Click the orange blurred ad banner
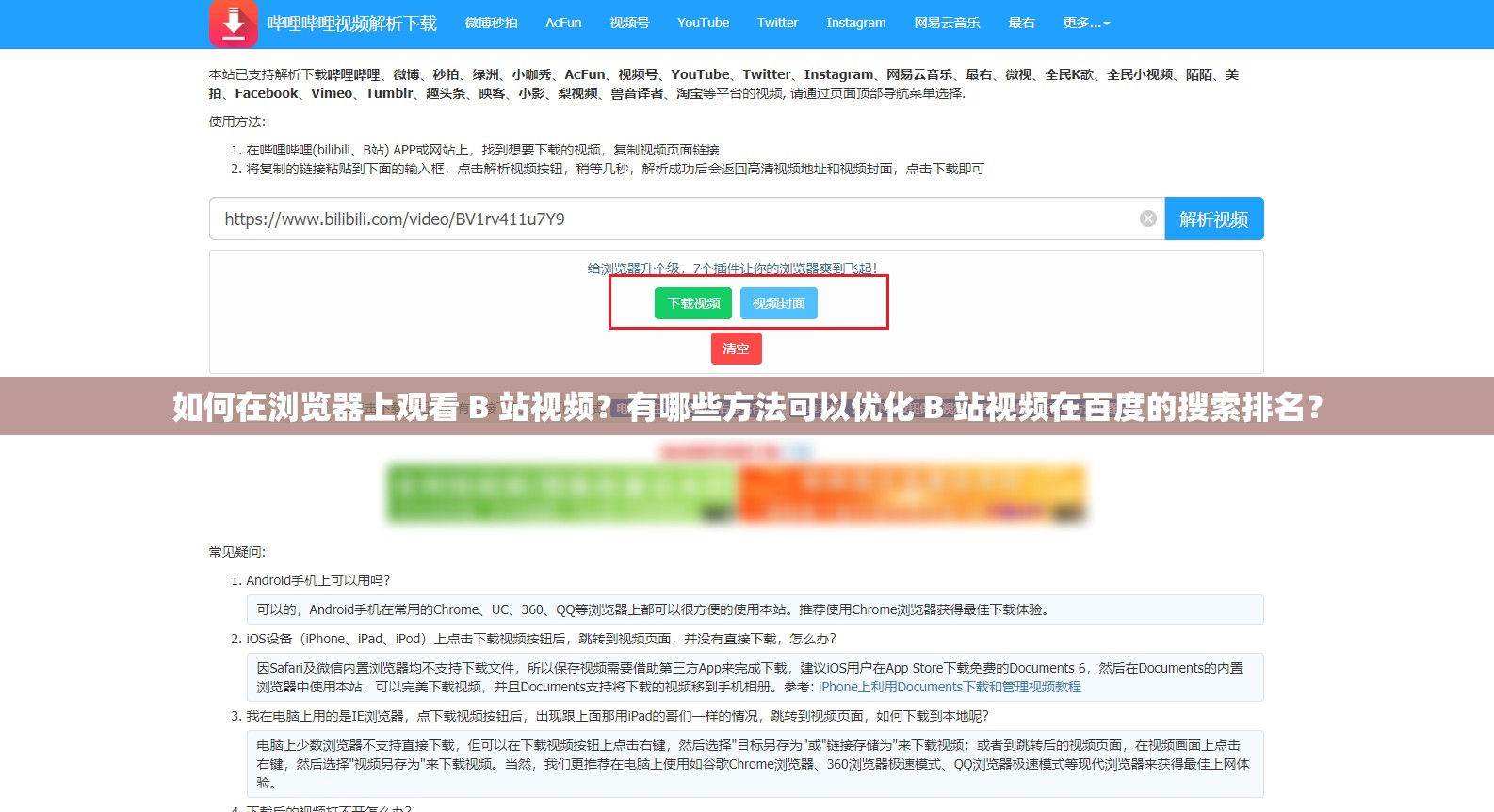 tap(912, 493)
